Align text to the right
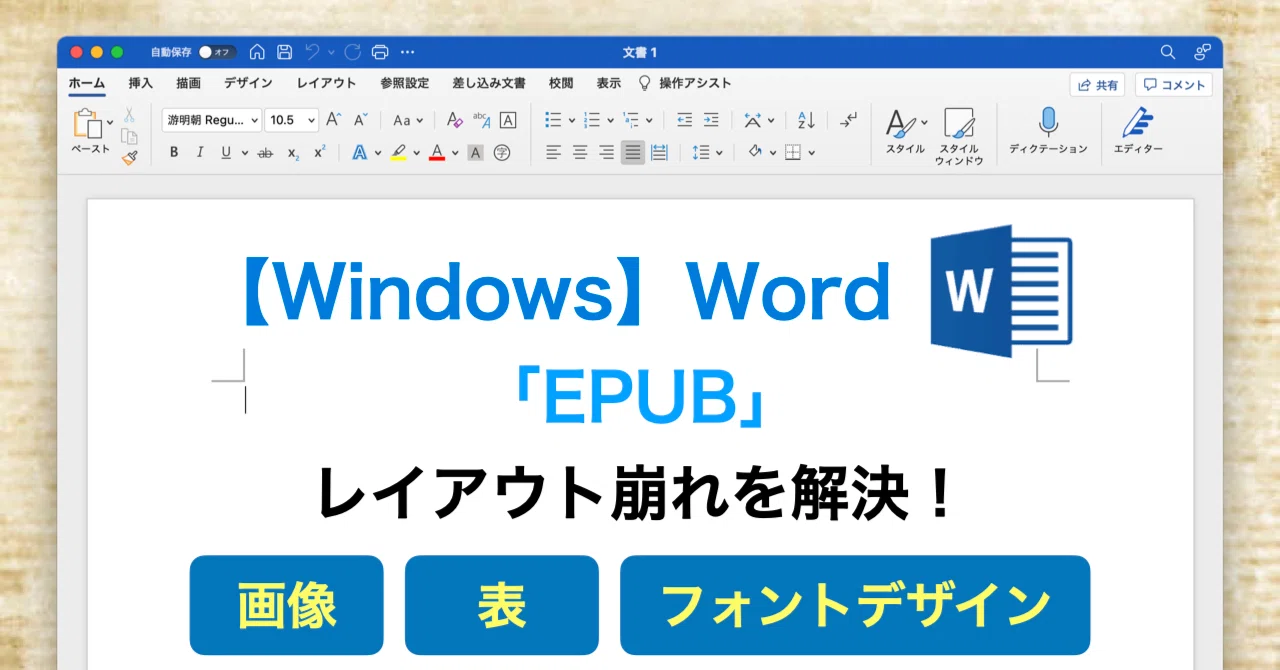The image size is (1280, 670). 606,152
